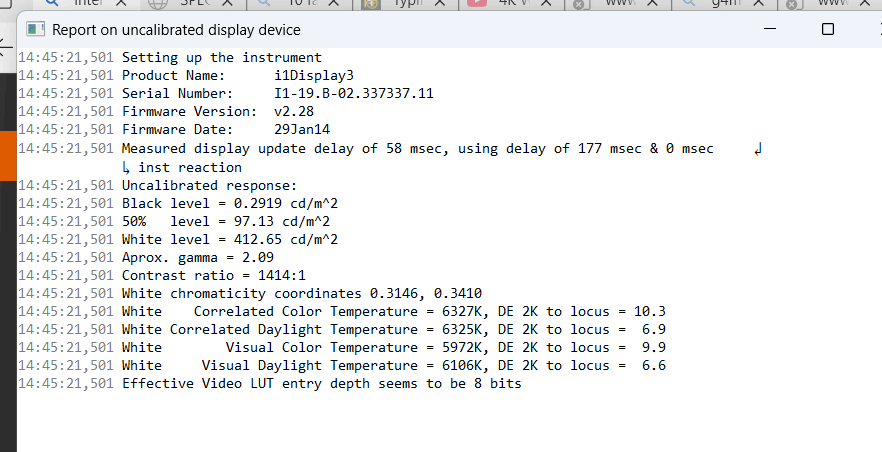Click the Visual Daylight Temperature '6106K' line
Screen dimensions: 882x452
click(x=394, y=365)
